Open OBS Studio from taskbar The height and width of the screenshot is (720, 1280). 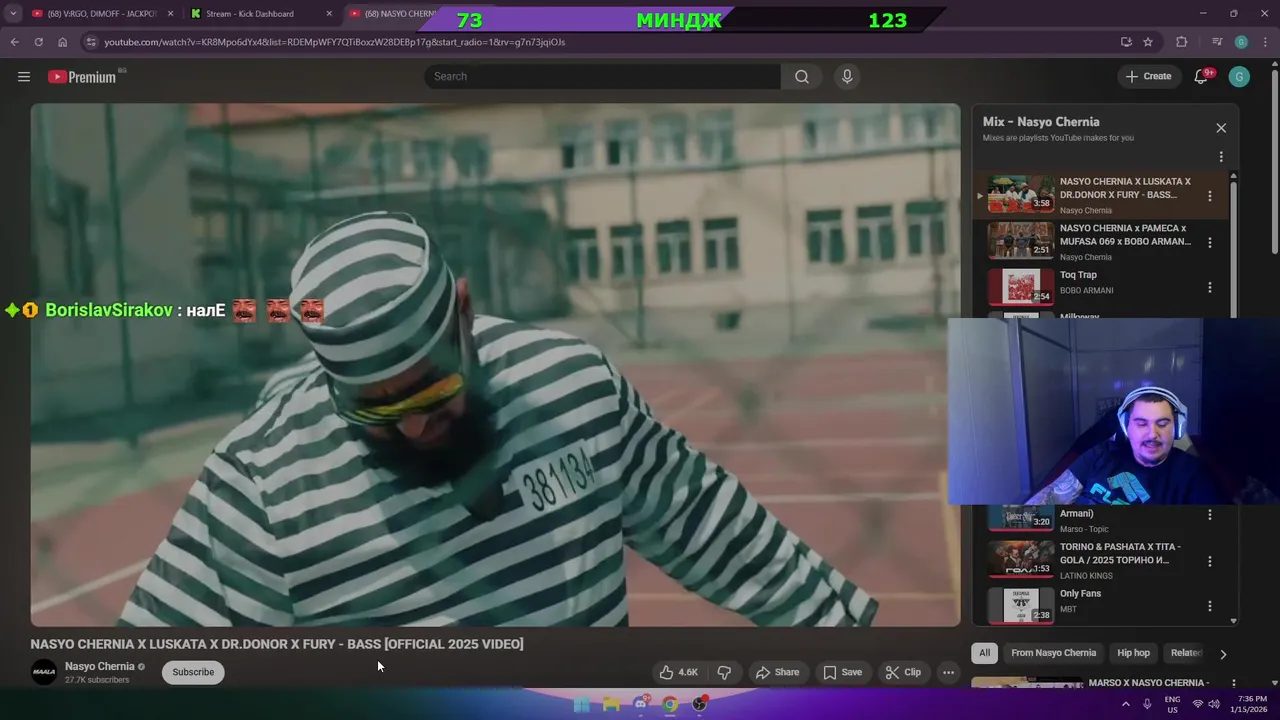[x=700, y=704]
